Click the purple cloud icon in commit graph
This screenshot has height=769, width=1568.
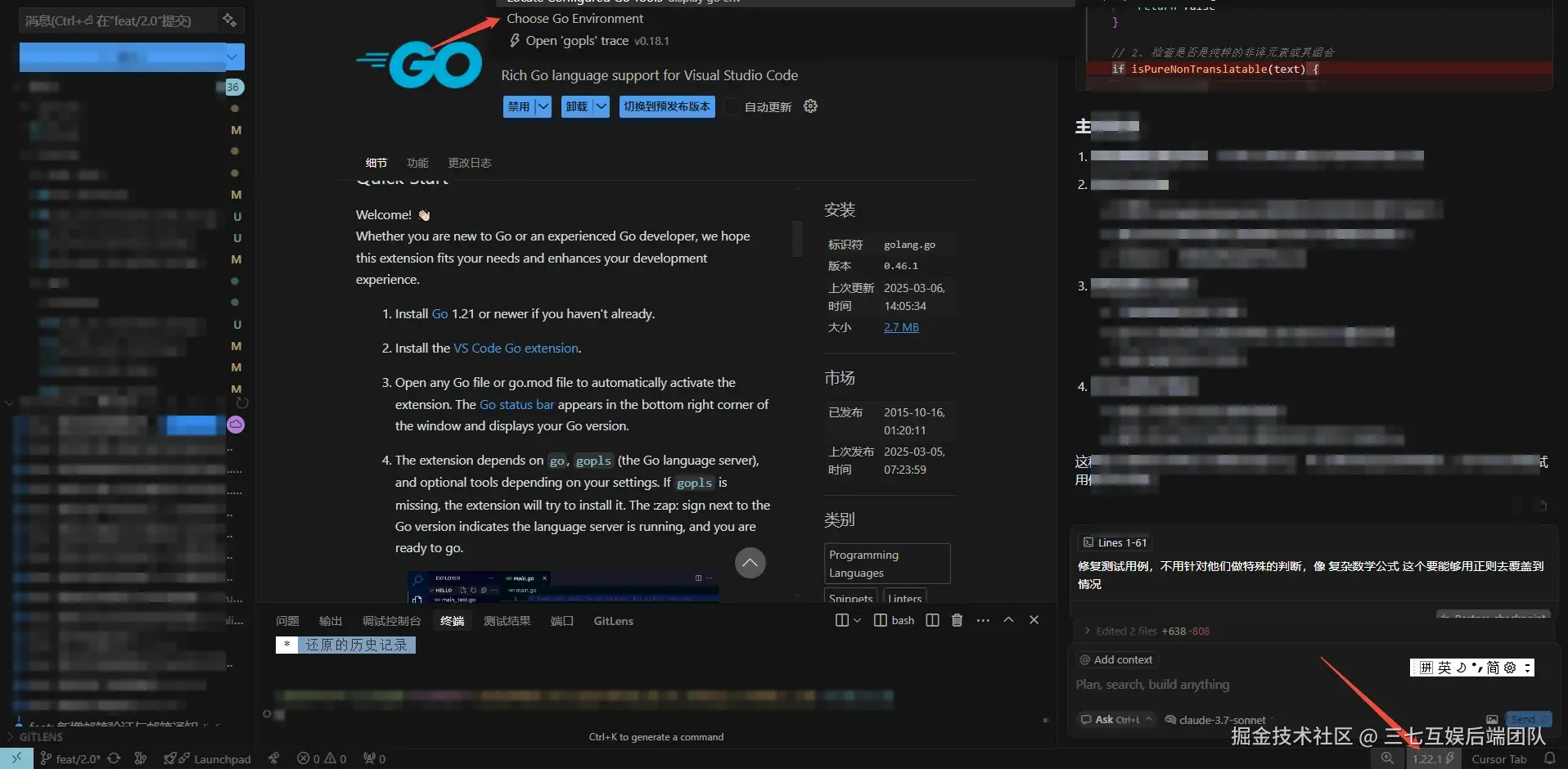coord(236,424)
